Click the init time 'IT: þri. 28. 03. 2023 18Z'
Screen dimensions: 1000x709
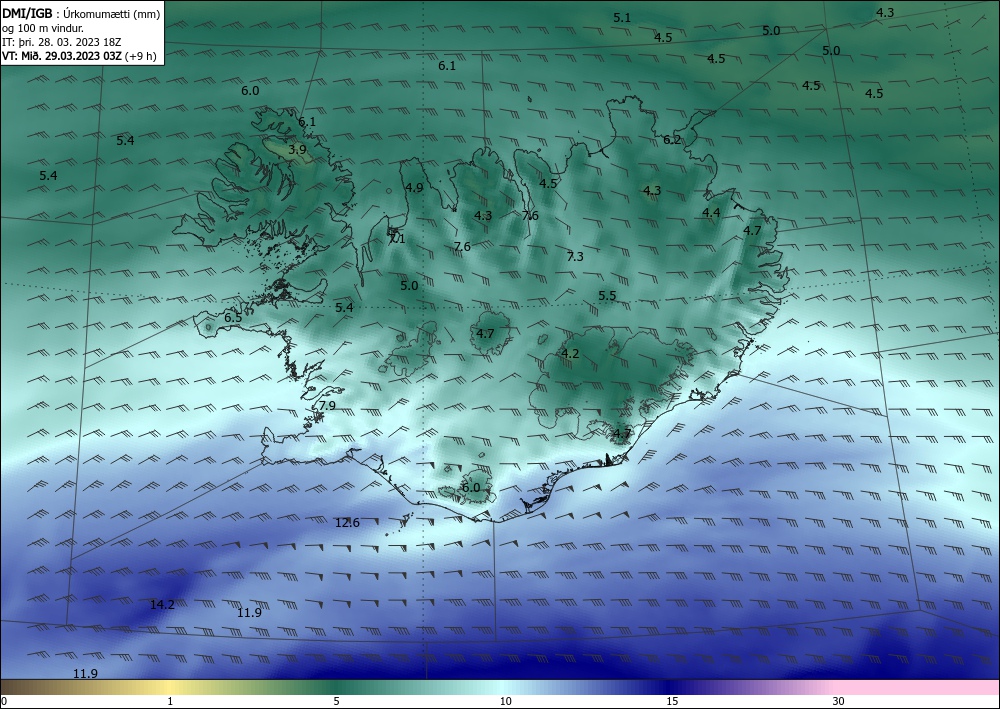62,42
